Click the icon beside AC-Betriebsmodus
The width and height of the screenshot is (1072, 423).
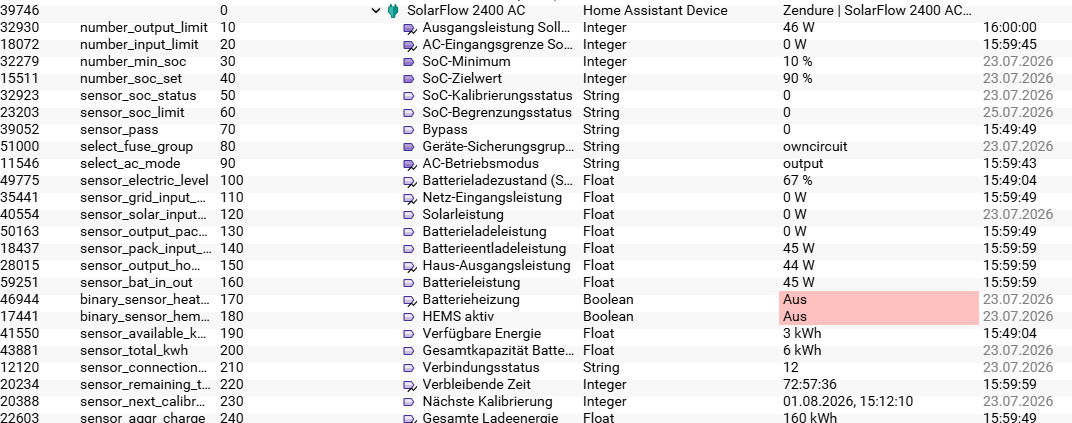point(410,164)
